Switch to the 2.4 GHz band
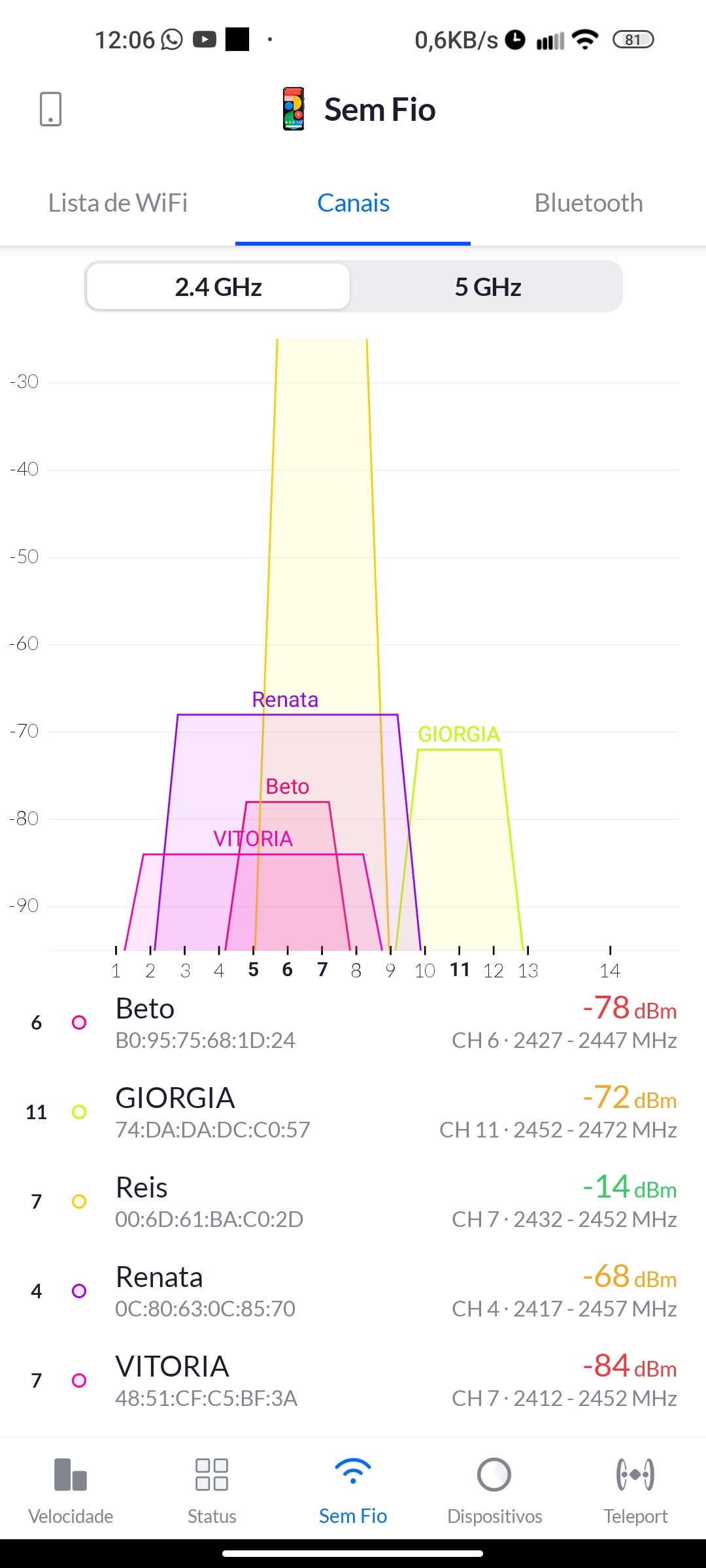Image resolution: width=706 pixels, height=1568 pixels. pos(218,287)
